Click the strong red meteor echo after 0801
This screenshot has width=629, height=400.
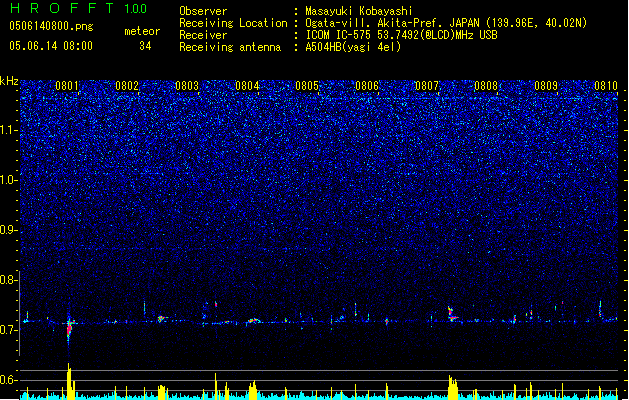[x=69, y=329]
